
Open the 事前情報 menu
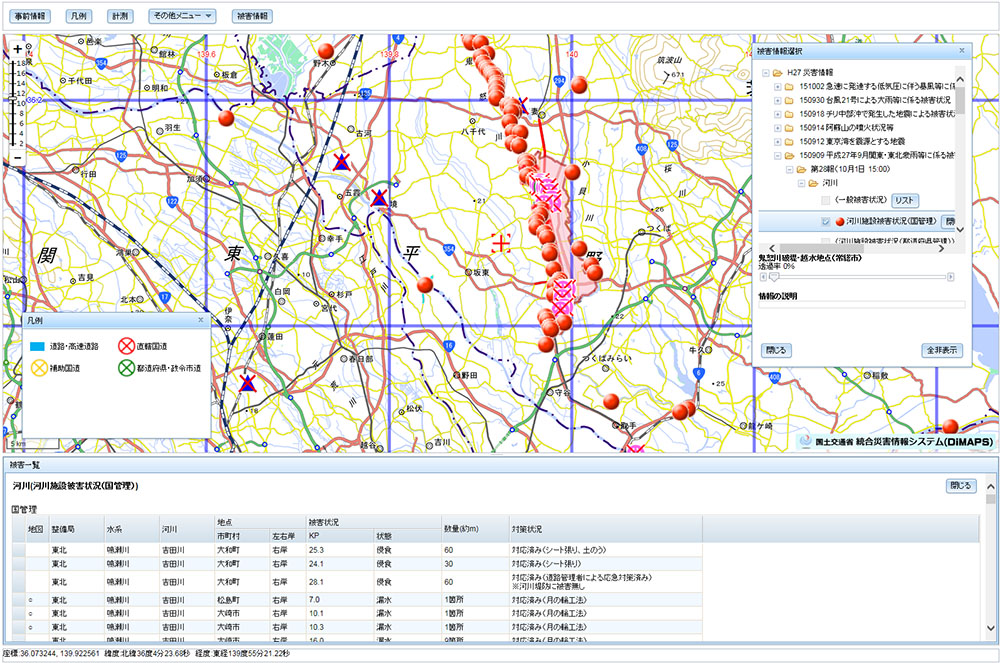coord(29,16)
